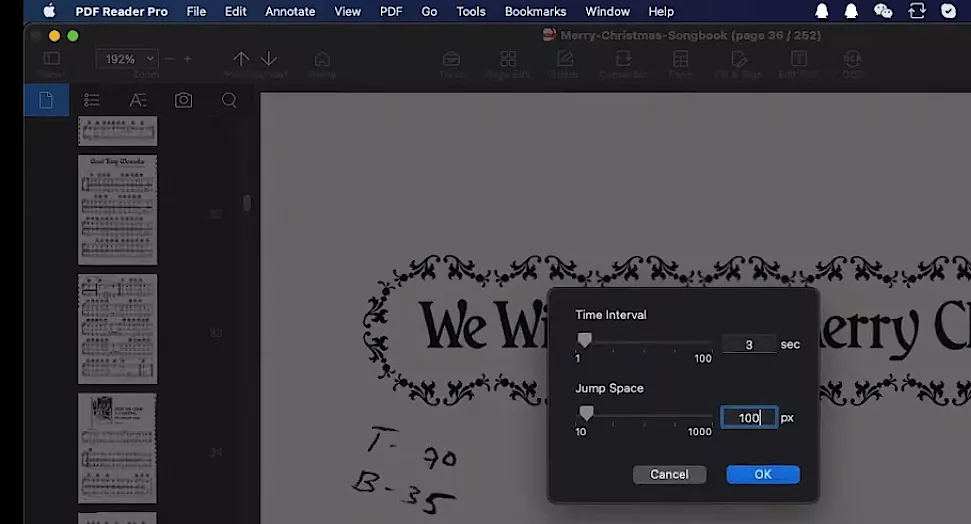Open the page 33 thumbnail
This screenshot has width=971, height=524.
pos(118,329)
